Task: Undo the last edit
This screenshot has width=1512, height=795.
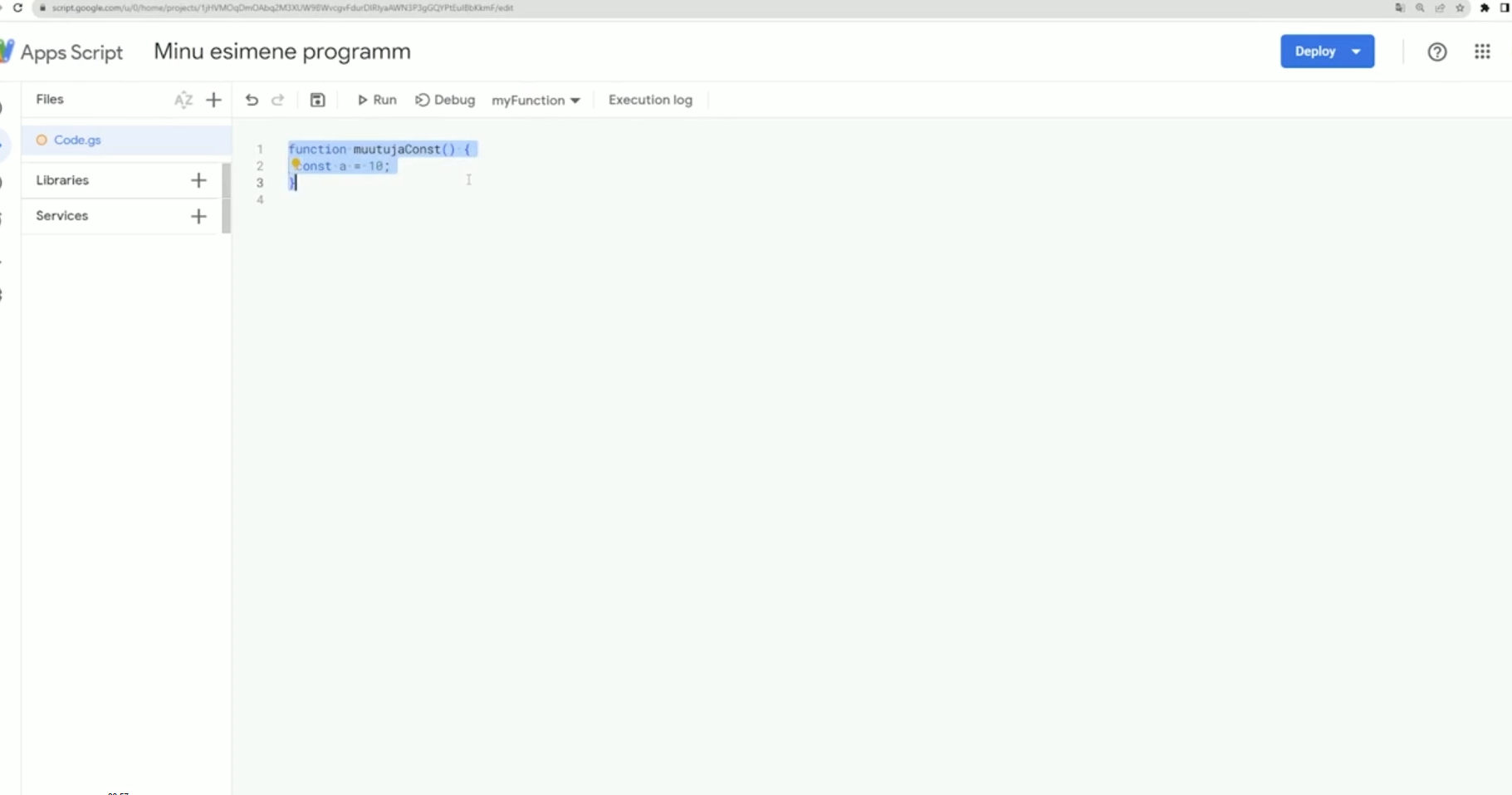Action: (x=252, y=100)
